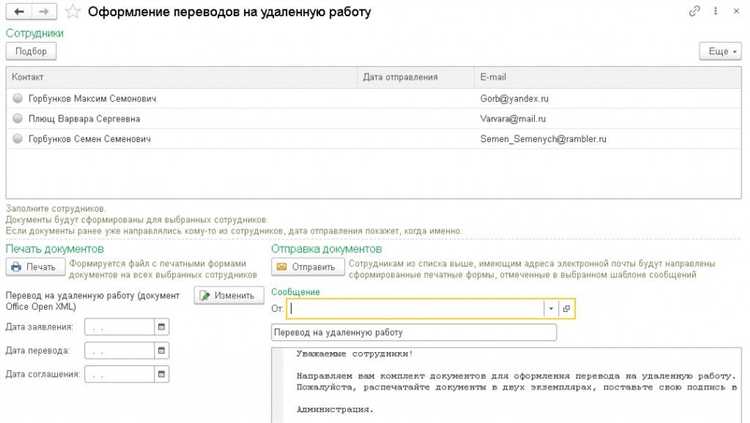Click the Отправить button
Image resolution: width=750 pixels, height=423 pixels.
coord(308,267)
